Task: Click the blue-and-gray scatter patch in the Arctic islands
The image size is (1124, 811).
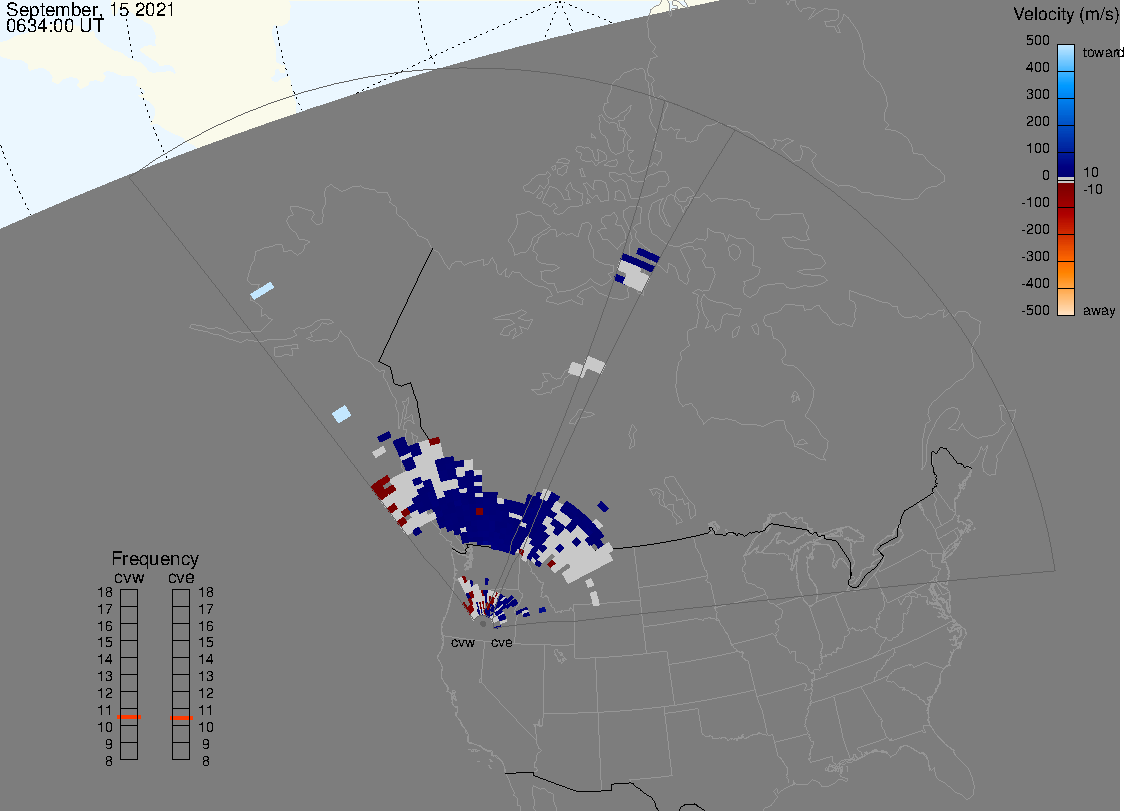Action: tap(637, 269)
